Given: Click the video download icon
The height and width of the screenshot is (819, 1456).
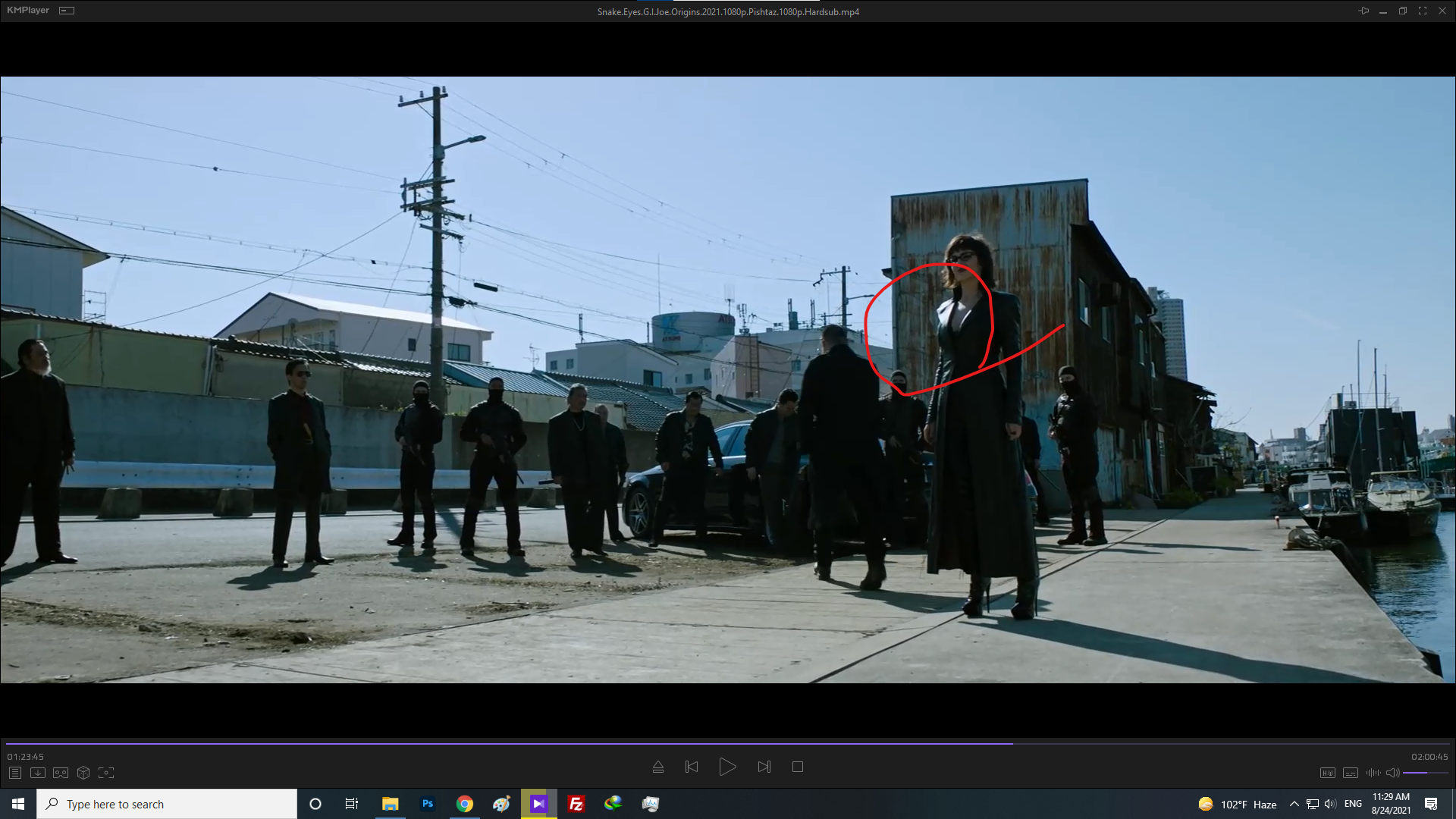Looking at the screenshot, I should tap(38, 773).
